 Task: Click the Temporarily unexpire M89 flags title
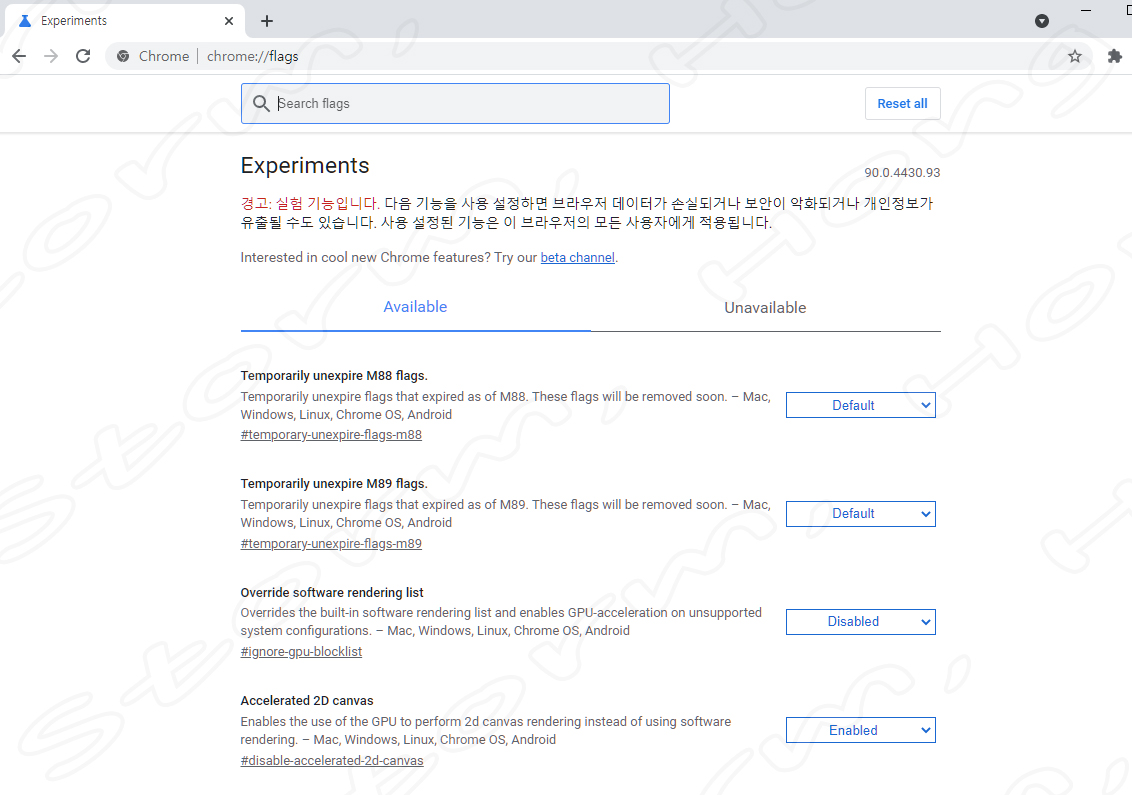click(x=334, y=484)
